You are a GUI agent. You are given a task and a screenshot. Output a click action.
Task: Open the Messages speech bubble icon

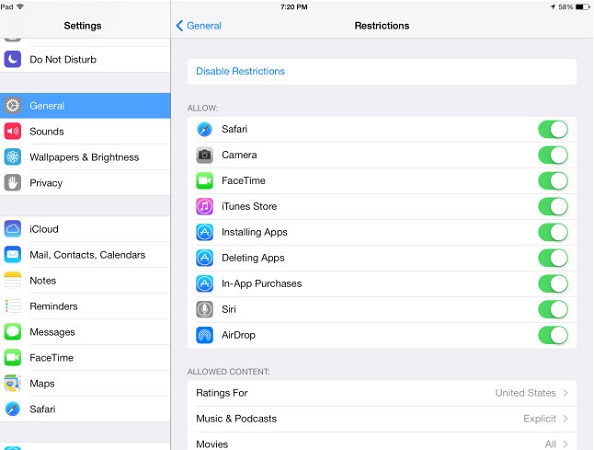[x=13, y=332]
